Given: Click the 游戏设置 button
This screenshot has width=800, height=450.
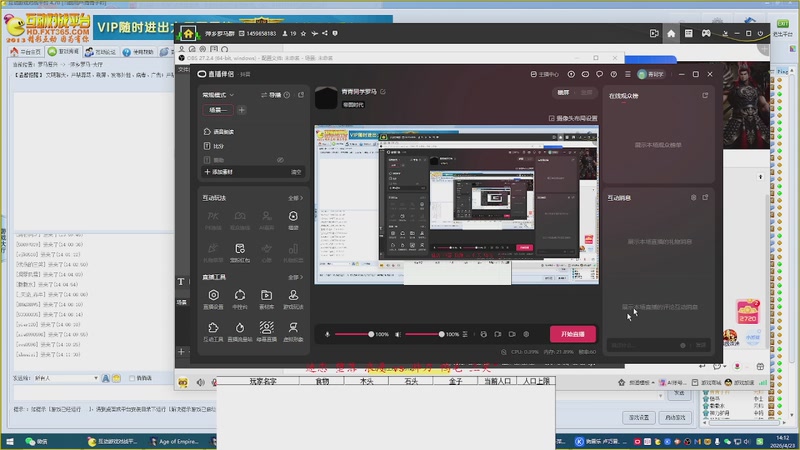Looking at the screenshot, I should click(x=639, y=417).
